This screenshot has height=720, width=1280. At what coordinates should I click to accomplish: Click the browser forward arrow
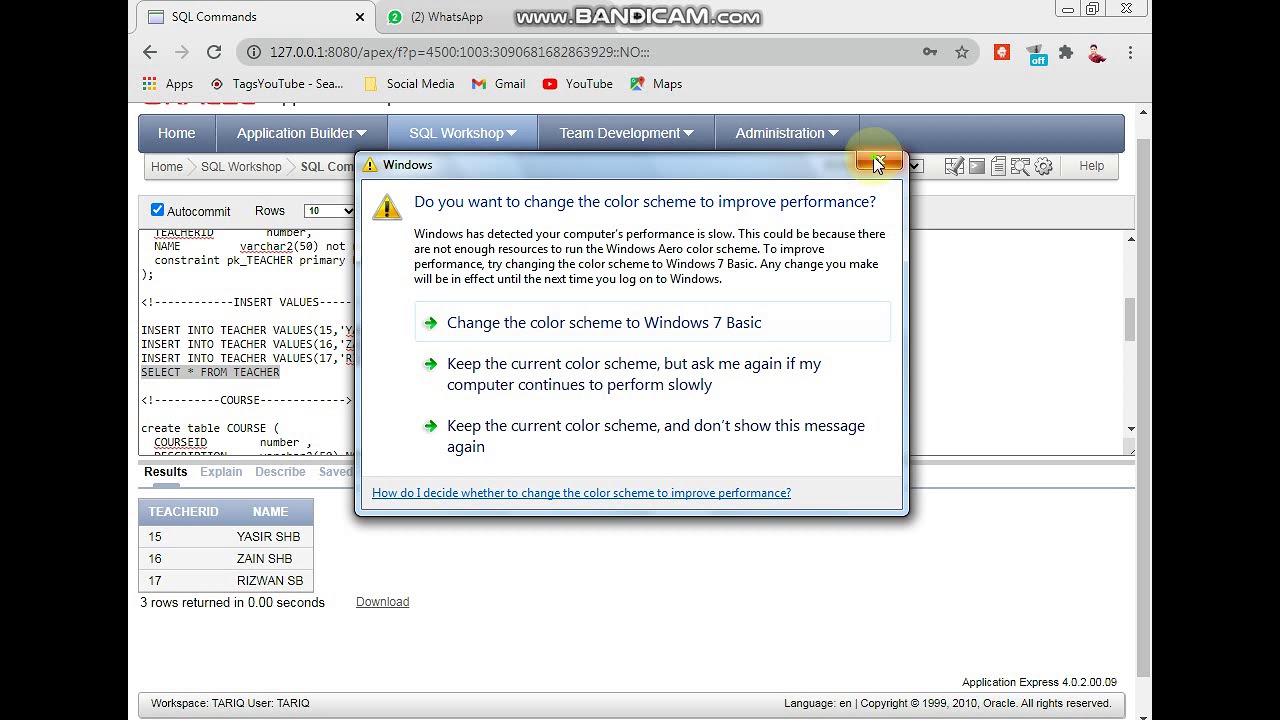click(x=182, y=52)
